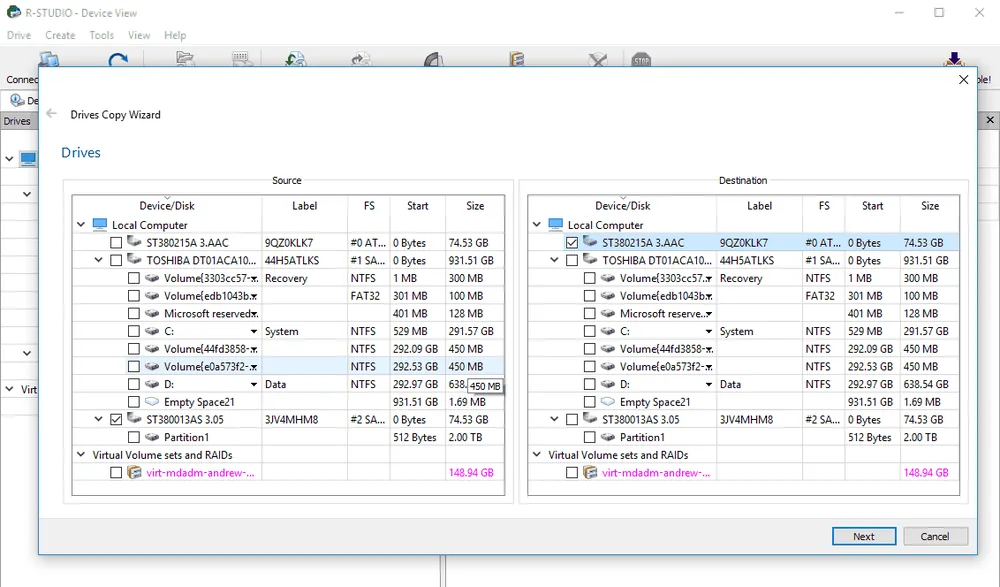The width and height of the screenshot is (1000, 587).
Task: Sort source list by Size column
Action: pyautogui.click(x=474, y=205)
